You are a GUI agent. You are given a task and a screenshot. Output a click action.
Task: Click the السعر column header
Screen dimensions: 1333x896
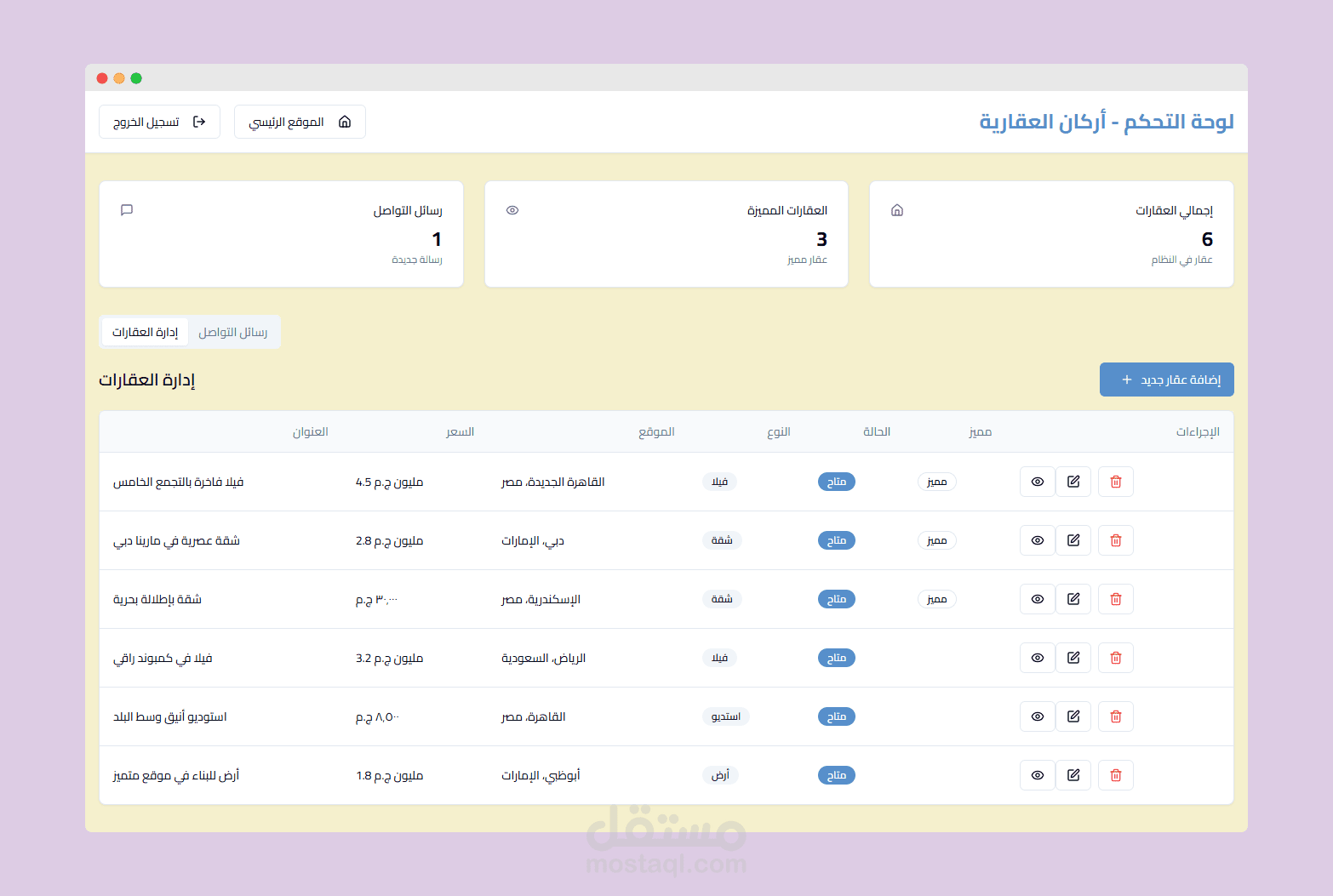(x=461, y=431)
